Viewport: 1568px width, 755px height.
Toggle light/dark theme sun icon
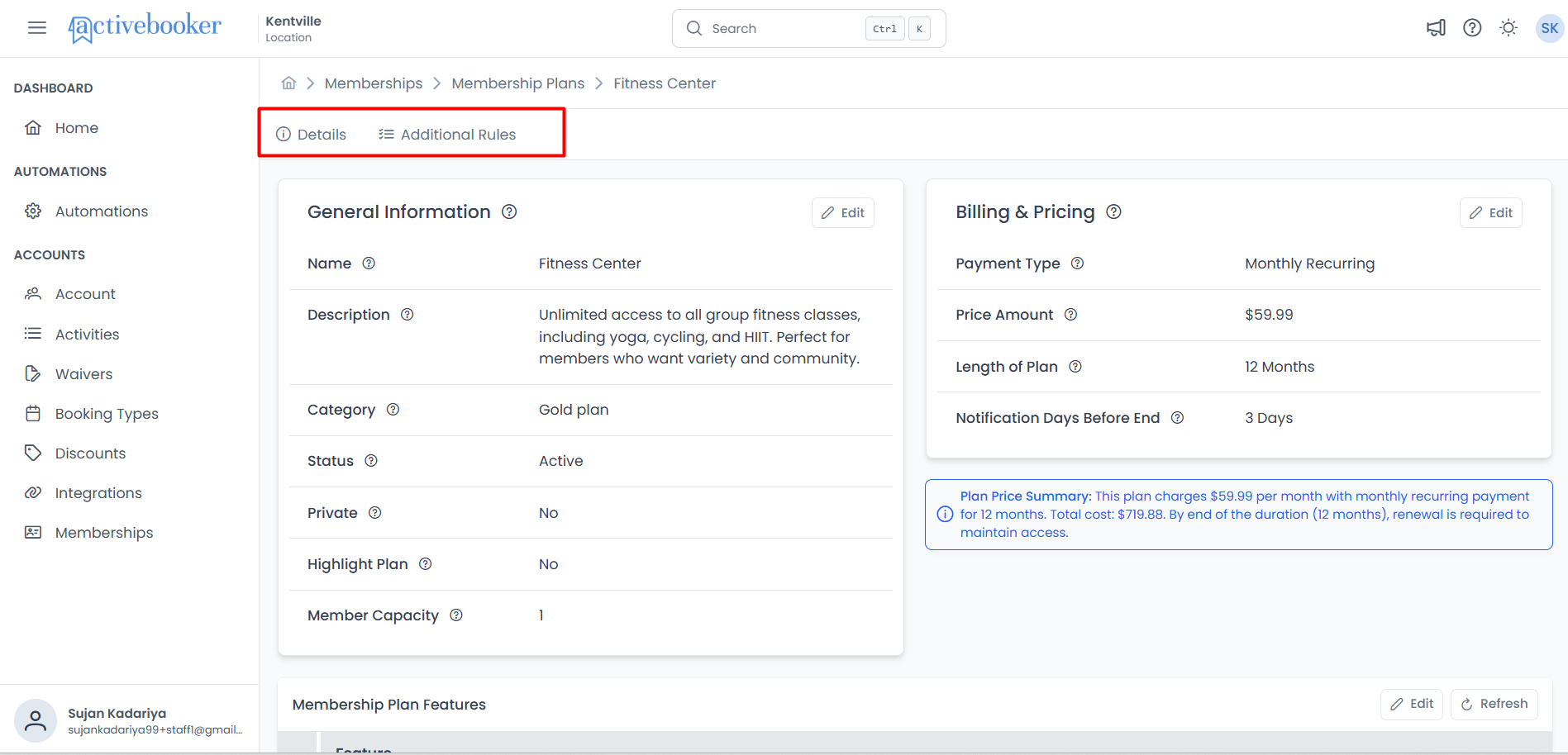point(1508,28)
